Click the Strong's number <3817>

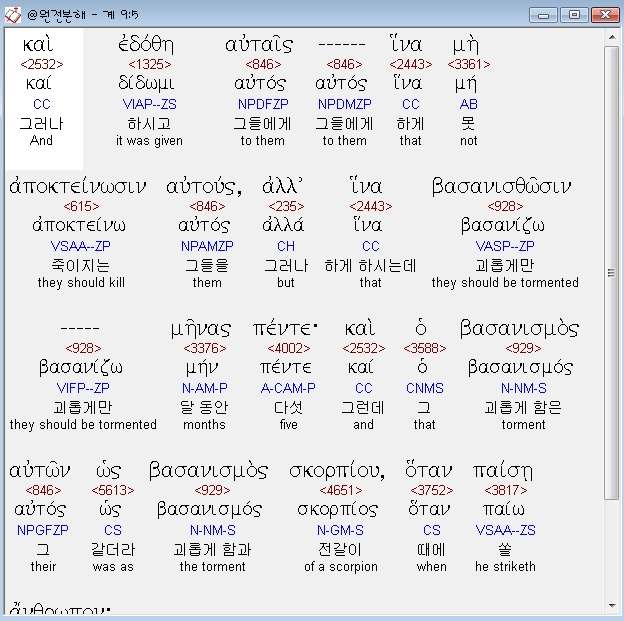click(x=505, y=490)
